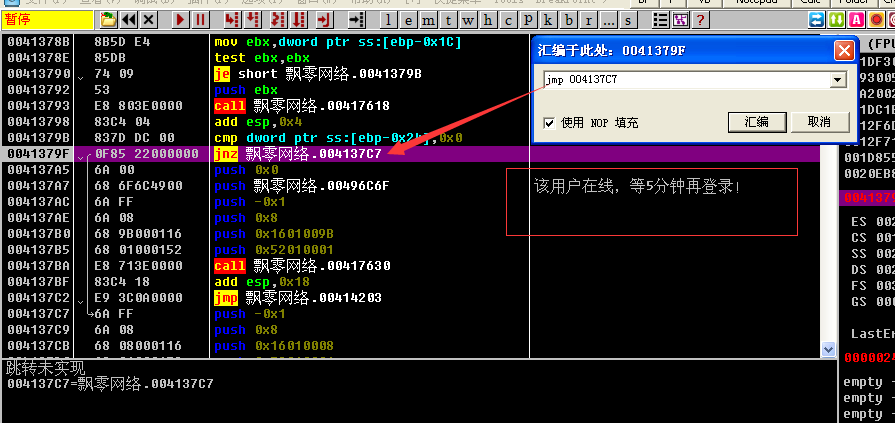Image resolution: width=895 pixels, height=423 pixels.
Task: Click the Execute till return icon
Action: pyautogui.click(x=324, y=20)
